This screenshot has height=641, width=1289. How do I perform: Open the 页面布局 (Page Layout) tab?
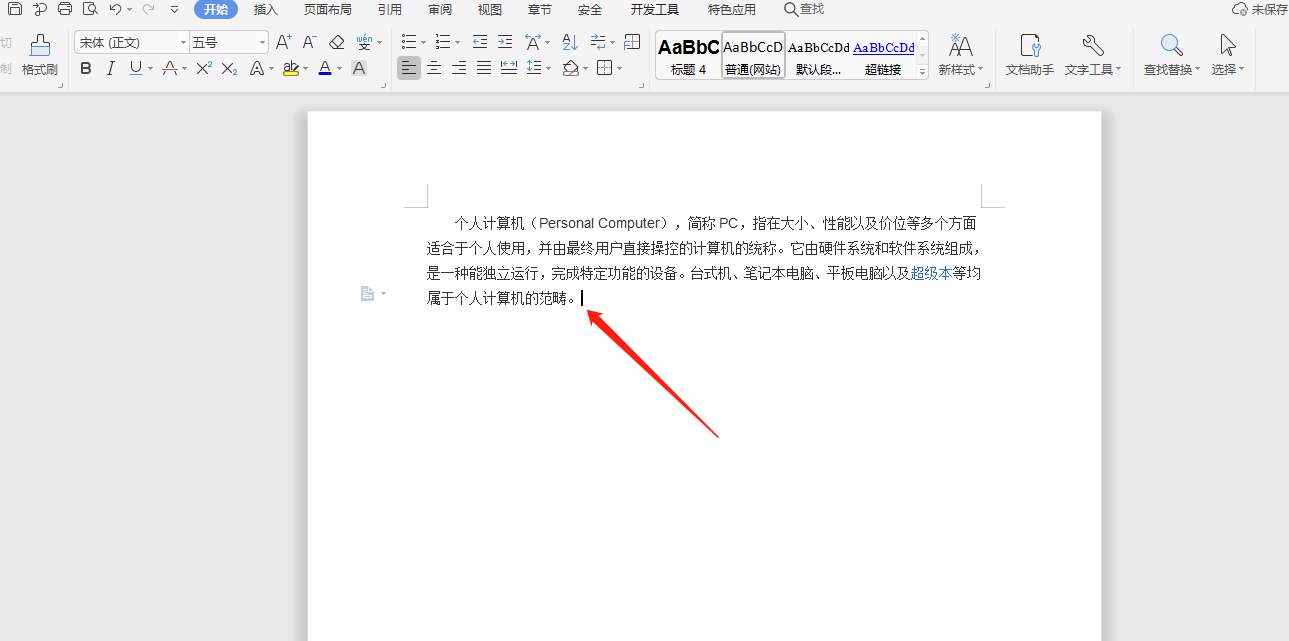click(x=327, y=9)
